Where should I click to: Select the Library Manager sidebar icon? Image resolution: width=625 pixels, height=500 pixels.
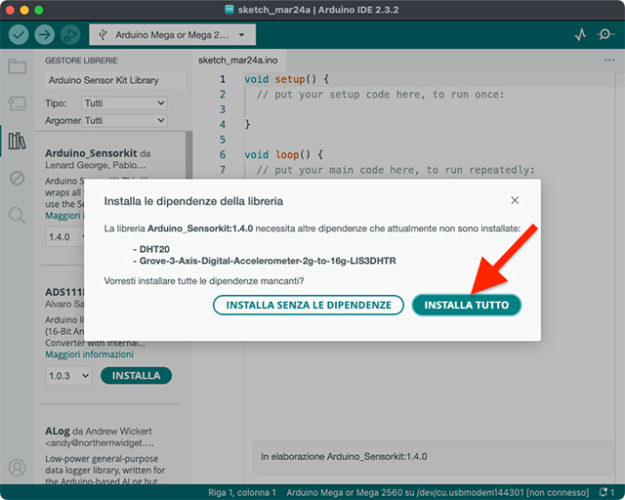(17, 140)
